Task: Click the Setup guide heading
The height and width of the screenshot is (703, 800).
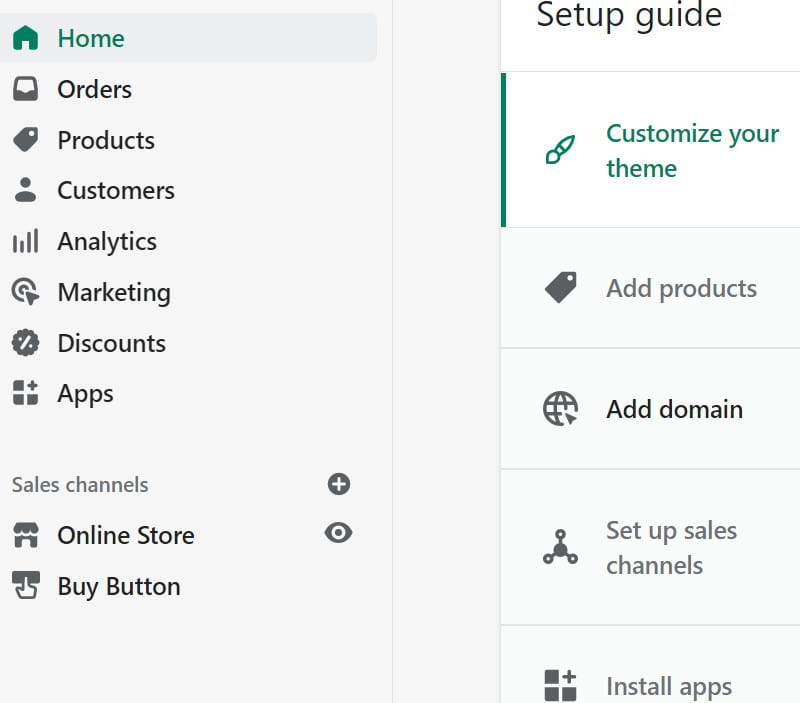Action: [629, 15]
